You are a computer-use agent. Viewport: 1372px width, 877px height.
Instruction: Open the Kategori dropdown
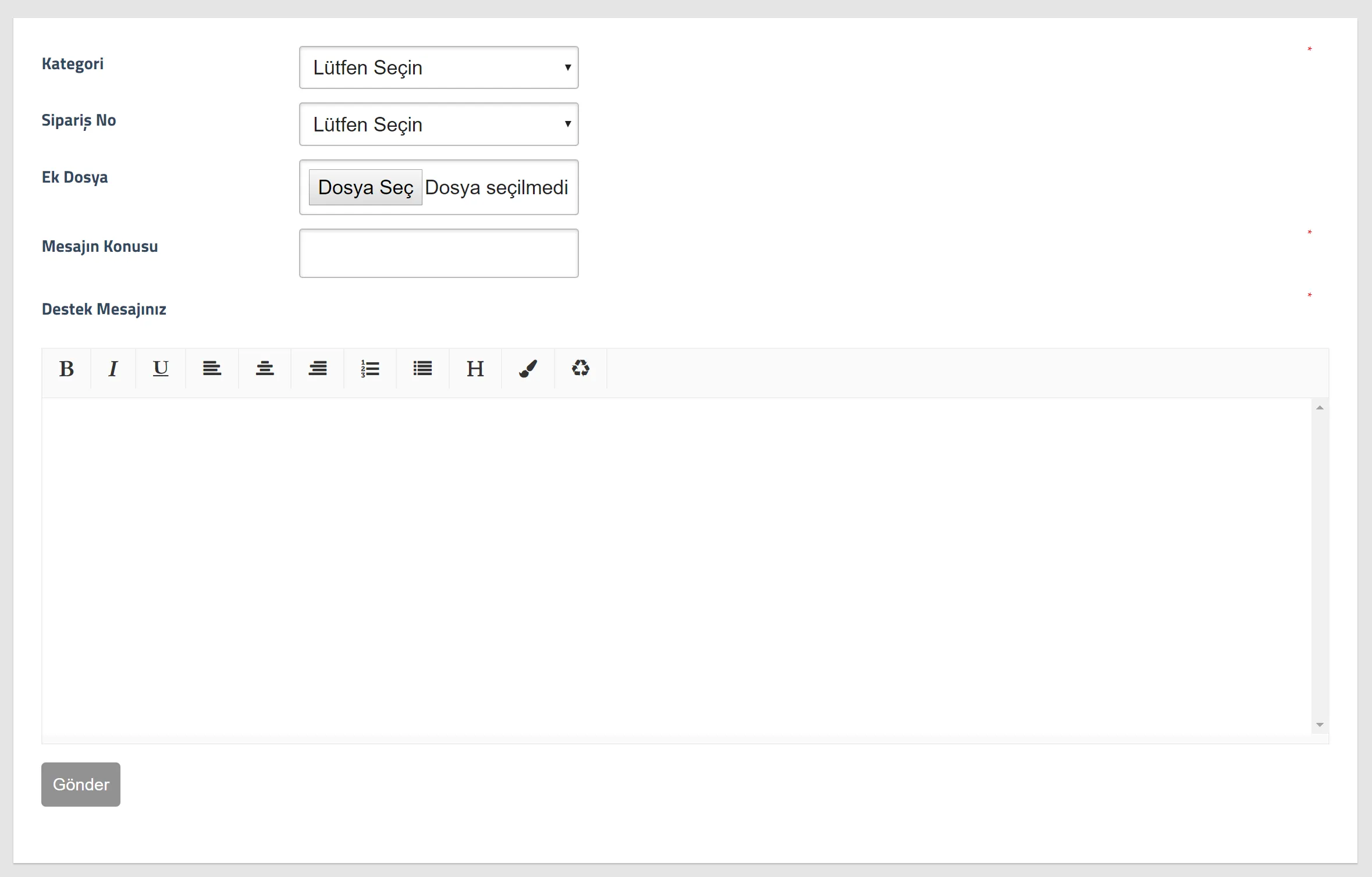coord(439,67)
